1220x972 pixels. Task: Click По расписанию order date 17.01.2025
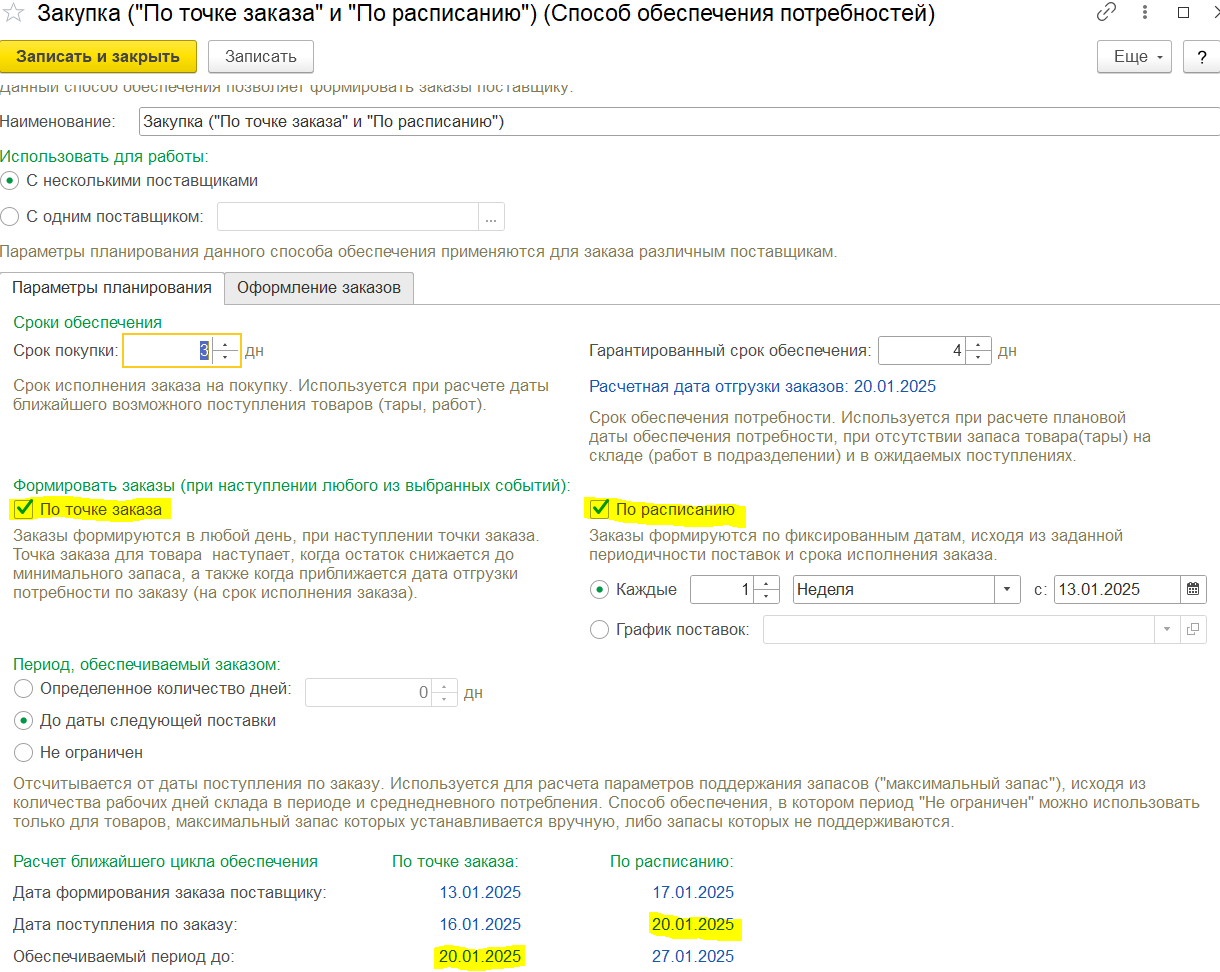(692, 892)
